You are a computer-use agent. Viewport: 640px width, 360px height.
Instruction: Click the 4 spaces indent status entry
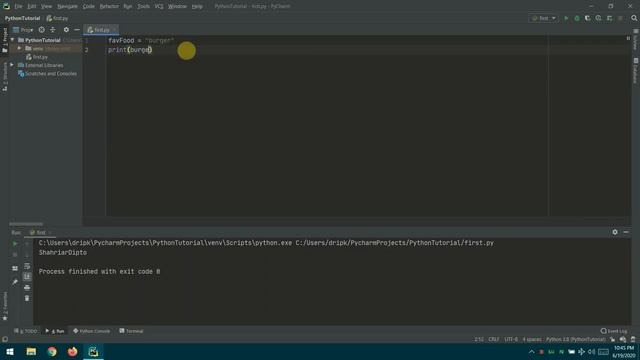tap(532, 340)
